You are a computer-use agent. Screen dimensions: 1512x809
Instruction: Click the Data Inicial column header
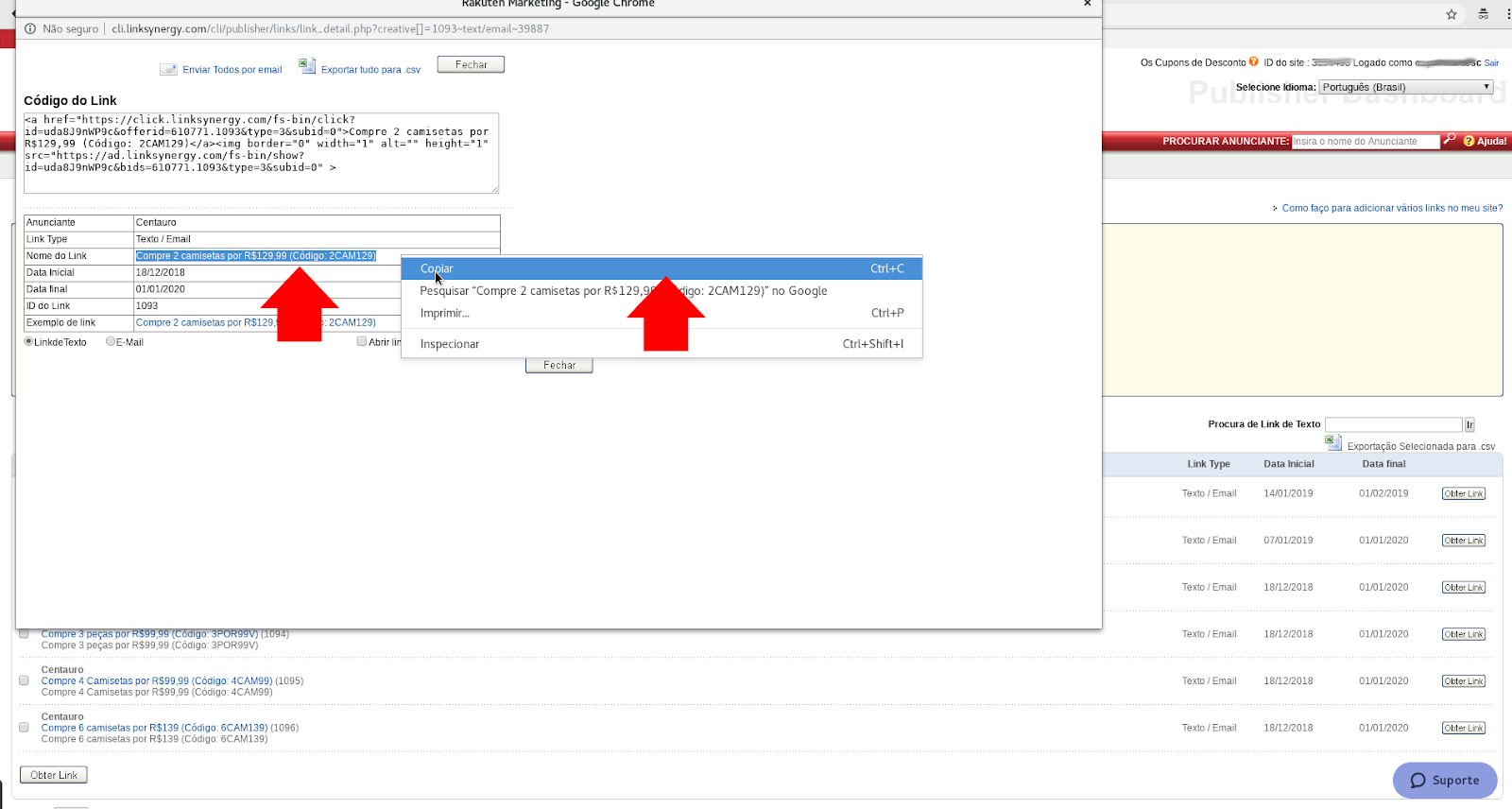[x=1289, y=464]
